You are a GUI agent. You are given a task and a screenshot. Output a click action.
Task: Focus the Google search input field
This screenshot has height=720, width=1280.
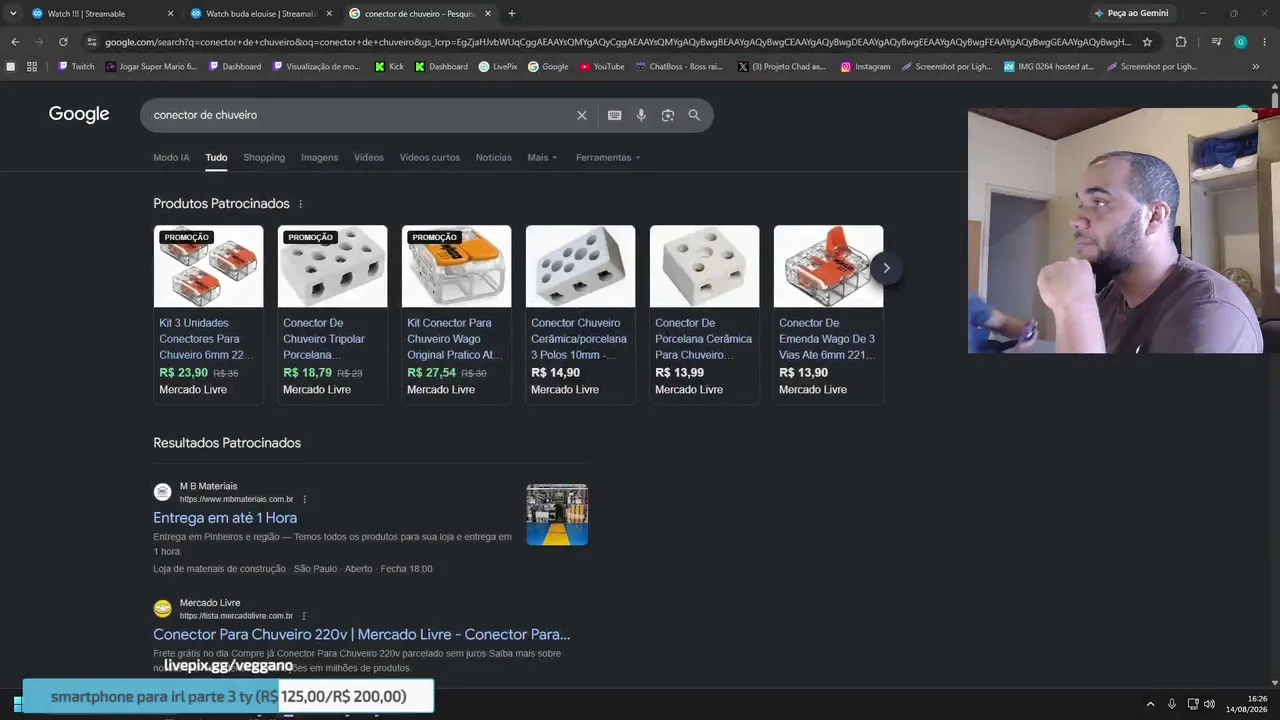pyautogui.click(x=360, y=115)
